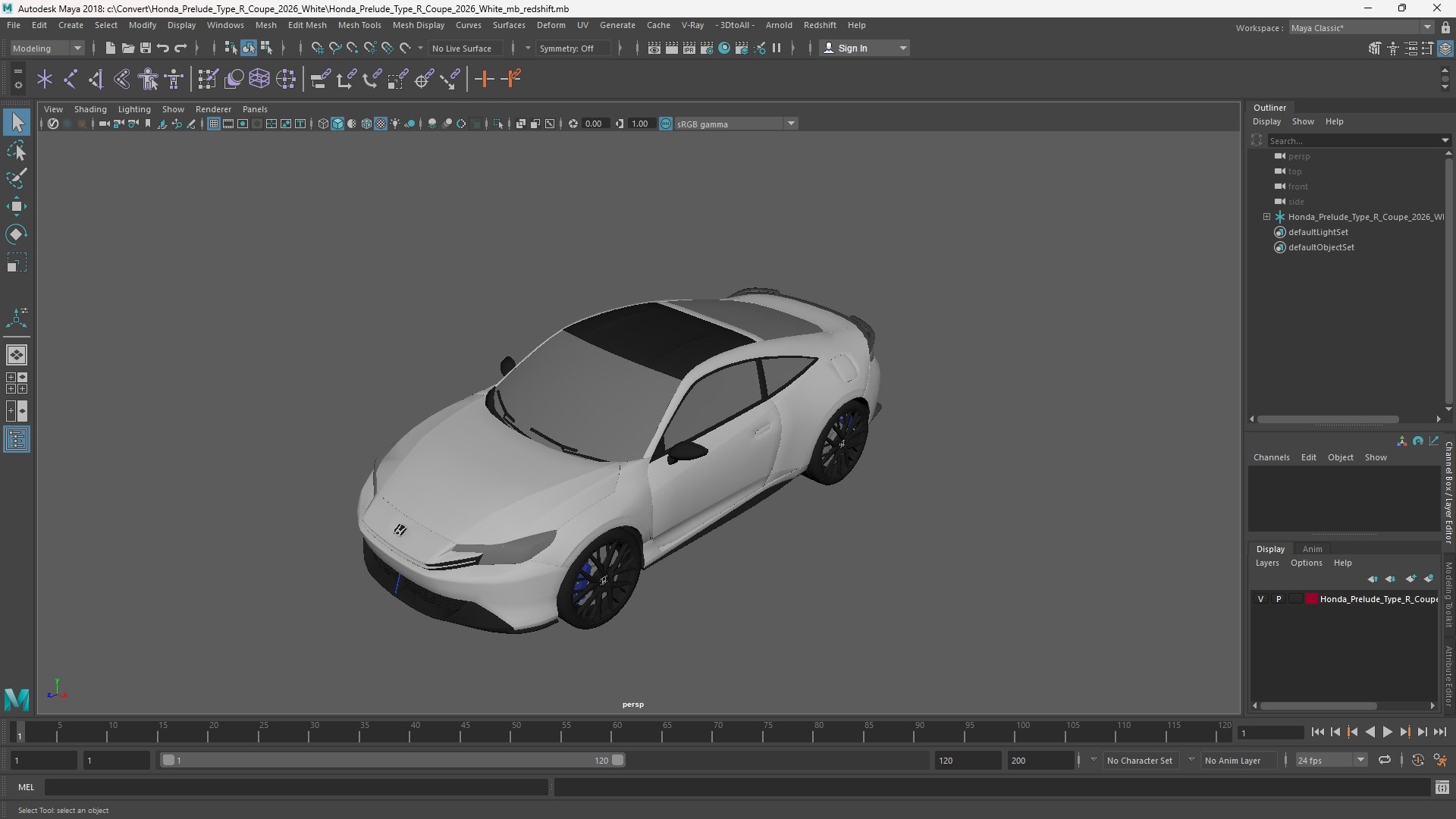The height and width of the screenshot is (819, 1456).
Task: Open the Hypershade sphere icon
Action: [x=724, y=48]
